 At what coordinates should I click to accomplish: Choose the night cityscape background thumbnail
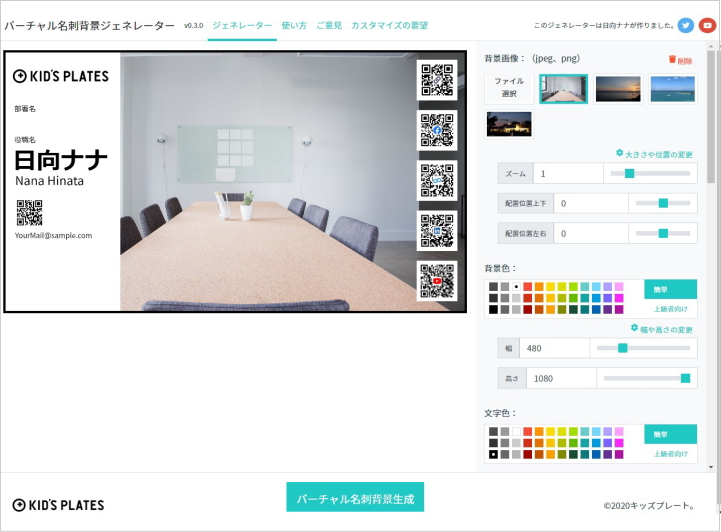509,124
